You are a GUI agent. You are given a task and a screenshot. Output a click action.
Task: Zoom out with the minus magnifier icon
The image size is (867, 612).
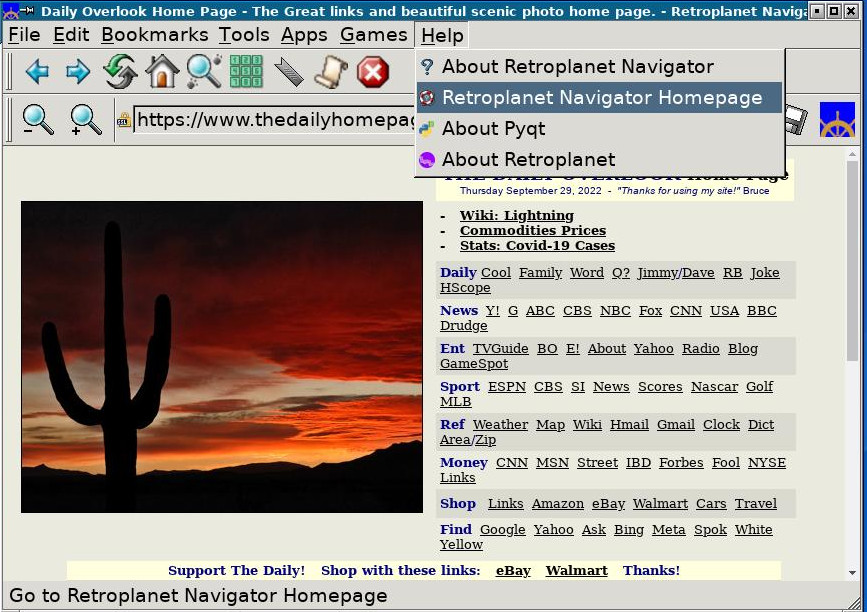point(38,119)
